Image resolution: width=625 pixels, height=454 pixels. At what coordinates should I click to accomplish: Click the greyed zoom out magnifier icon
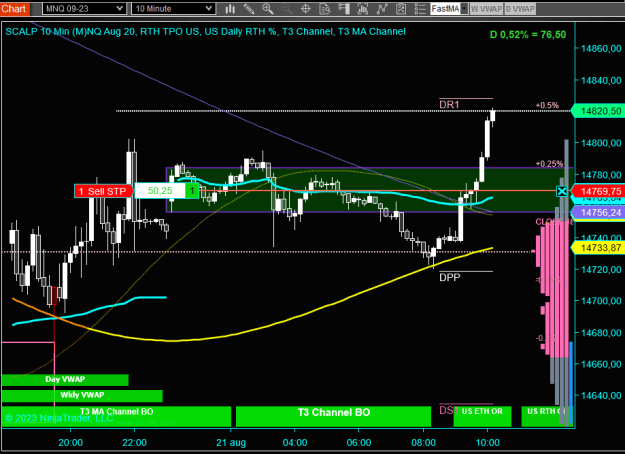click(287, 9)
